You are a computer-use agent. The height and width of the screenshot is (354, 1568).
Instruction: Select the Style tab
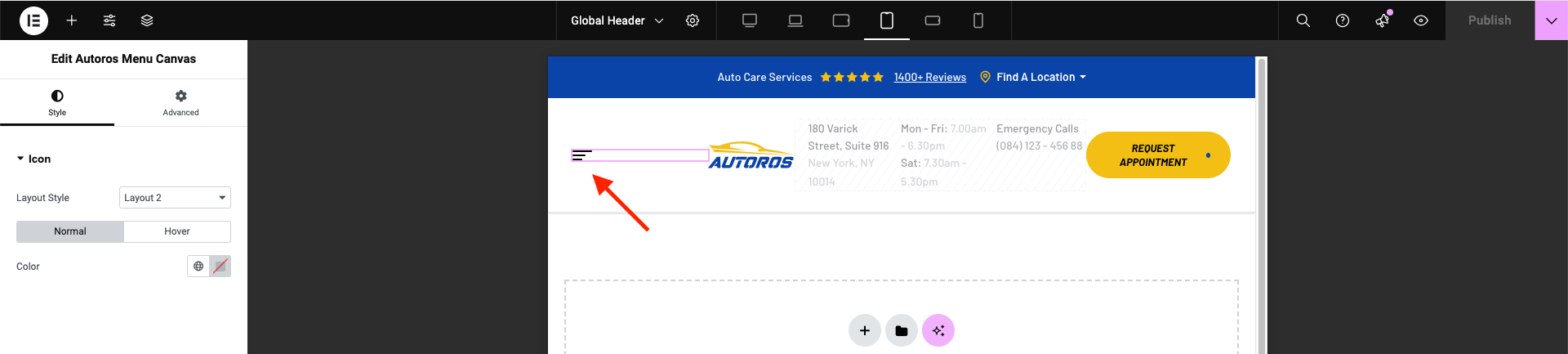point(57,103)
